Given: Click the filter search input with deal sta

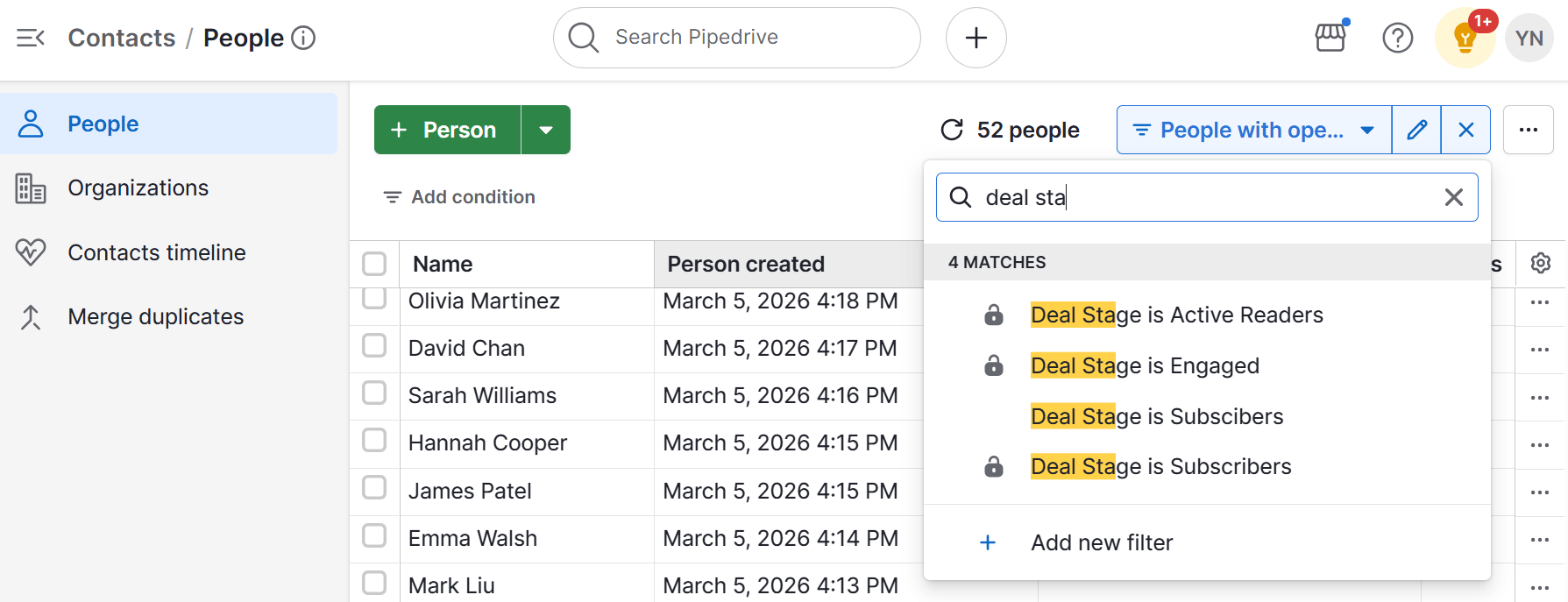Looking at the screenshot, I should (1207, 197).
